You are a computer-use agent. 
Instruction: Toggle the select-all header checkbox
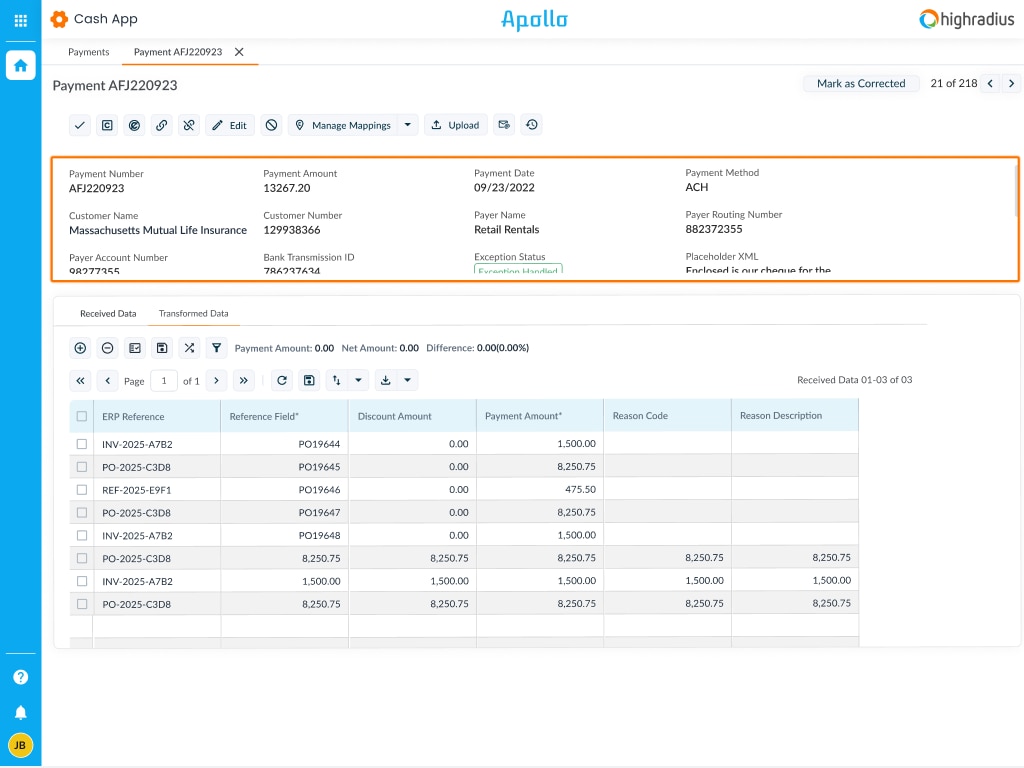coord(82,416)
